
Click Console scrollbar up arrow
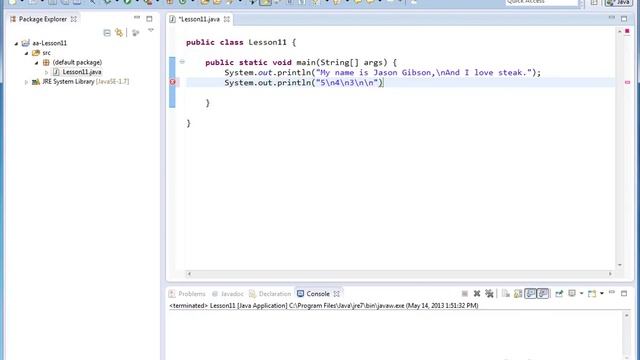coord(627,316)
